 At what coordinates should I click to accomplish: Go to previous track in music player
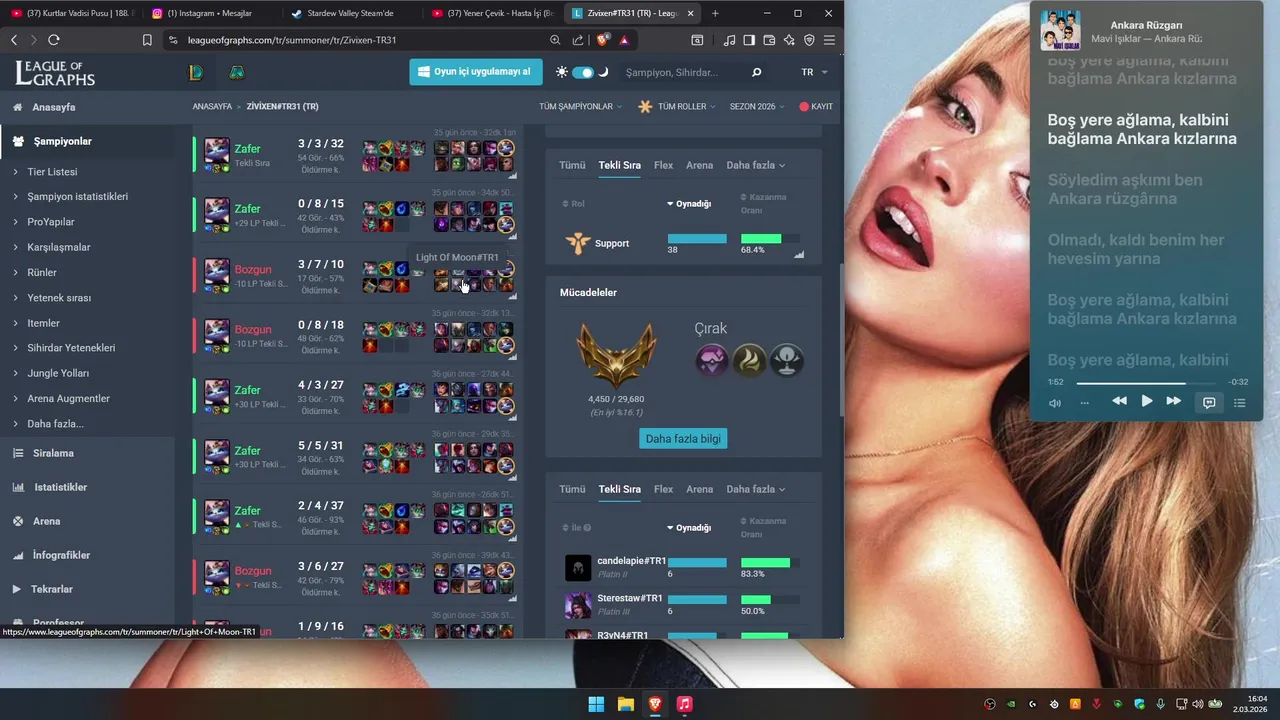tap(1119, 401)
